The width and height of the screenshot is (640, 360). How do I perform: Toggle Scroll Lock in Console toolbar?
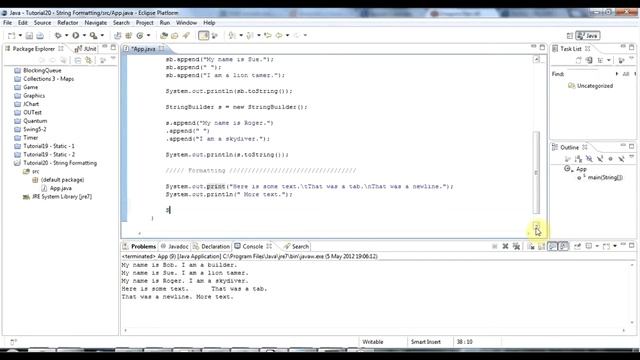(x=542, y=246)
